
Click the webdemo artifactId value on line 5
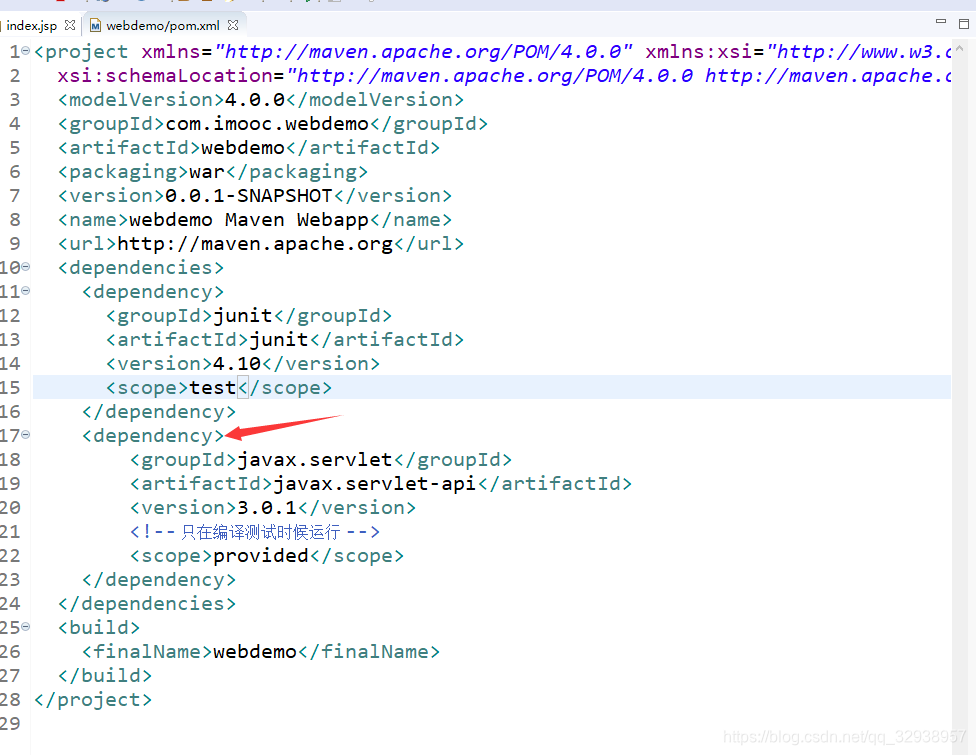click(x=243, y=148)
